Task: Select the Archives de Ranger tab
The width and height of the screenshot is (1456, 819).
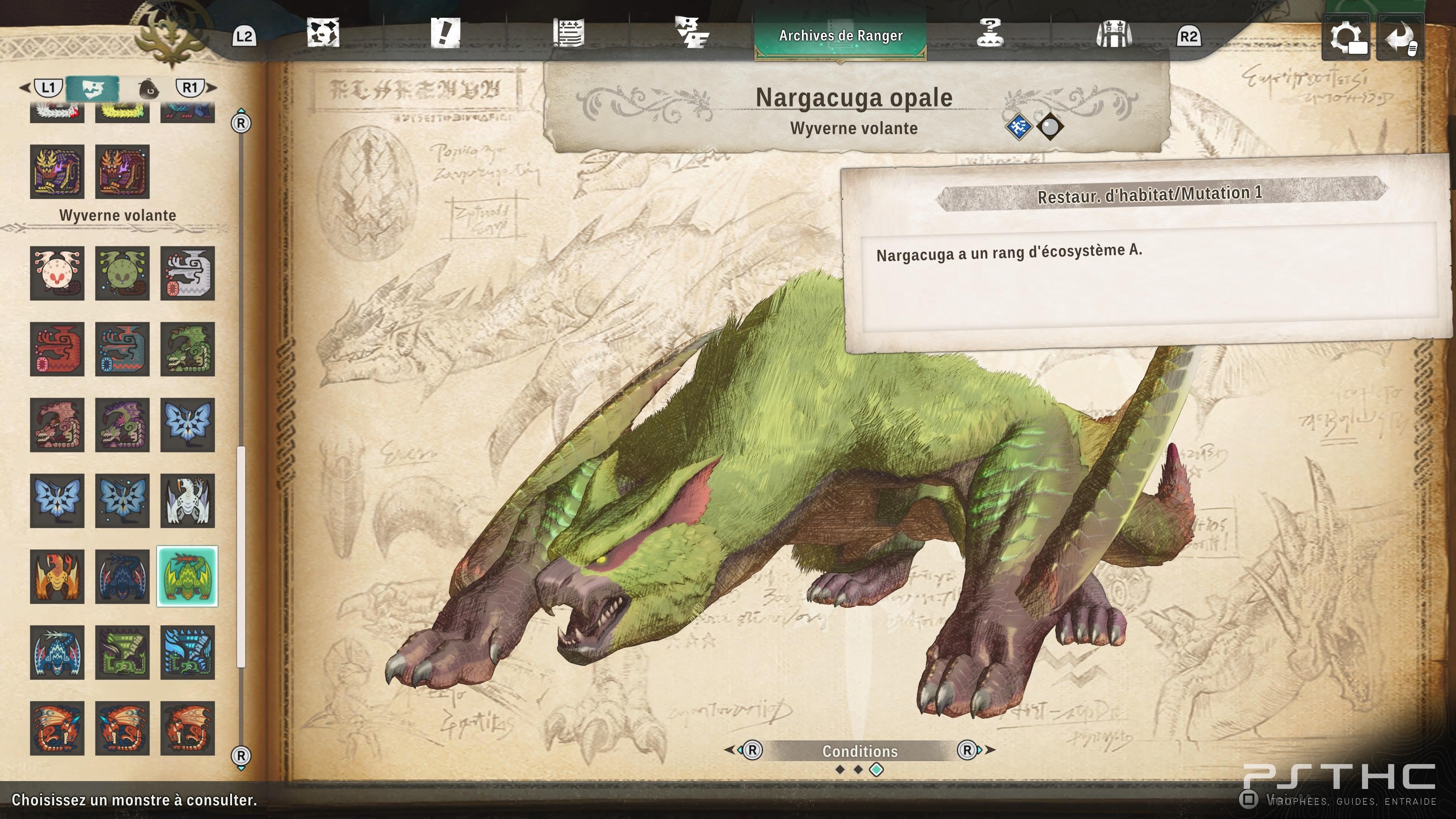Action: pyautogui.click(x=841, y=36)
